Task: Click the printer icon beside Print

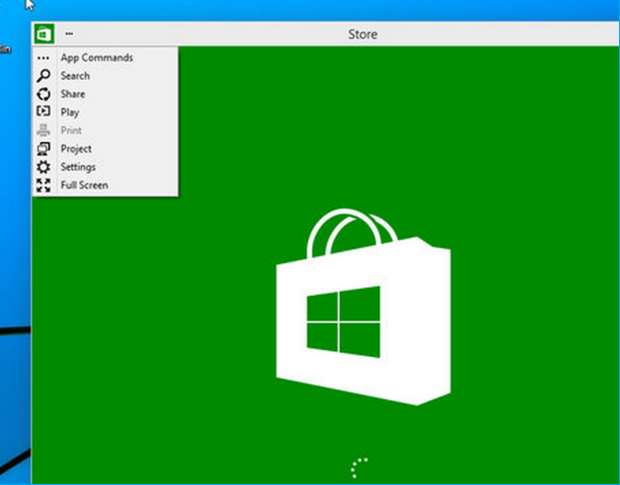Action: click(x=43, y=130)
